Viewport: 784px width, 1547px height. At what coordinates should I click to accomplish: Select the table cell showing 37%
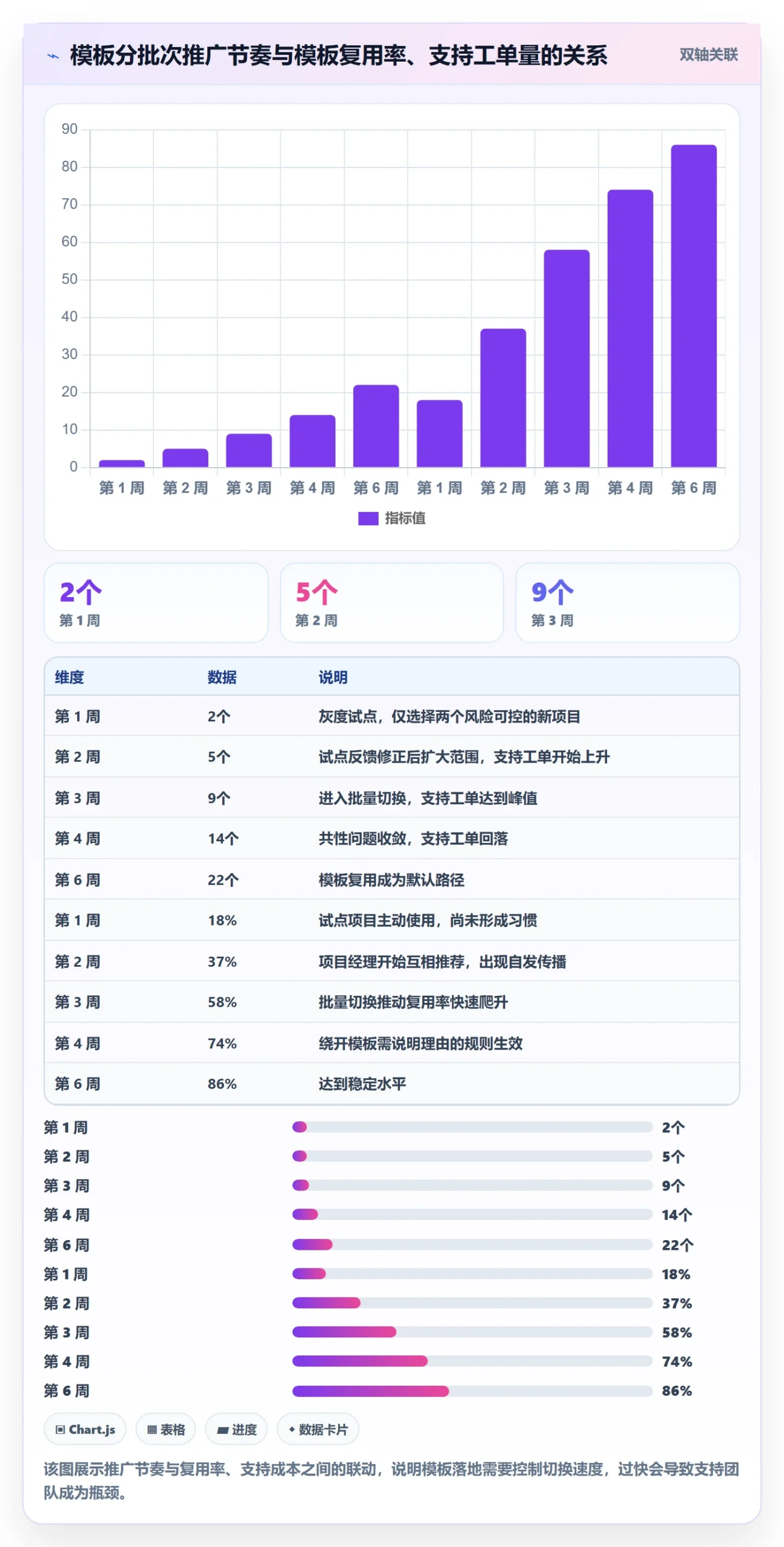coord(222,961)
